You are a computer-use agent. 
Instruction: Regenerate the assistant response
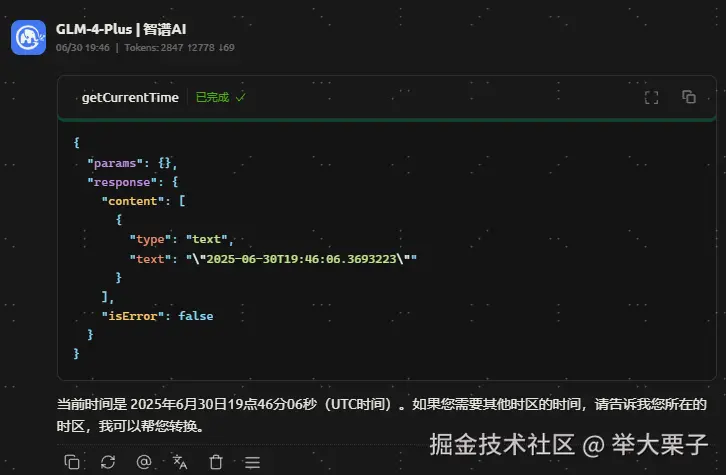tap(108, 462)
